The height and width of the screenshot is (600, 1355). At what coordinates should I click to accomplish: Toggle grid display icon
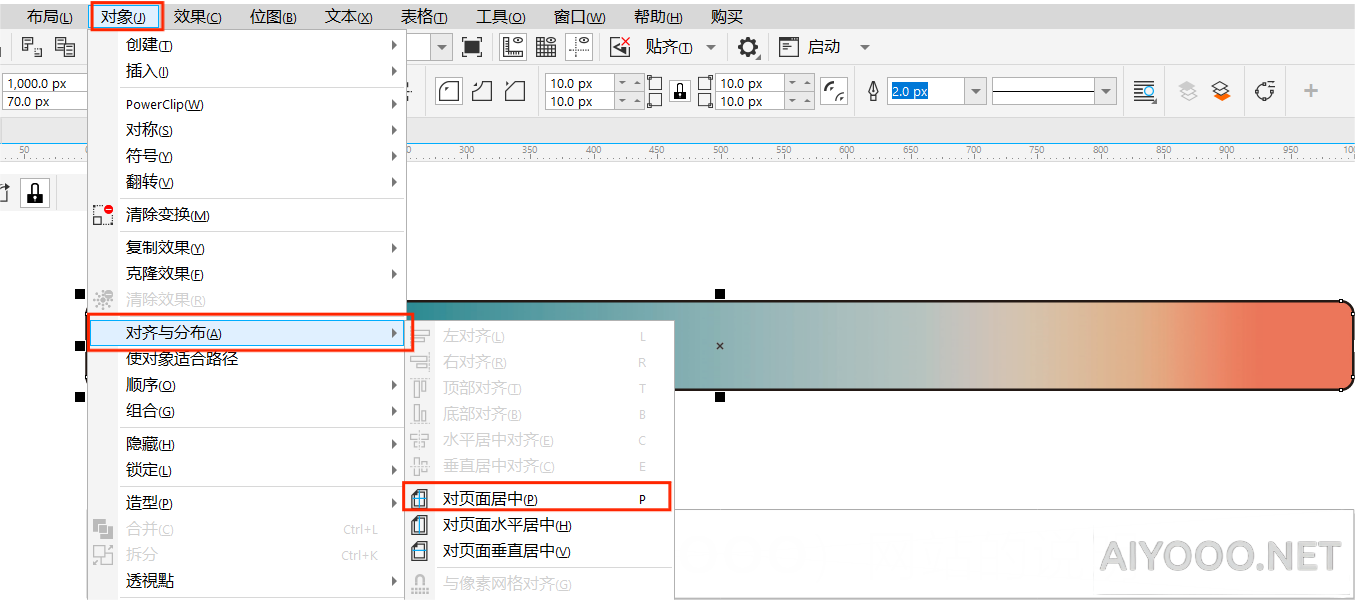[546, 47]
